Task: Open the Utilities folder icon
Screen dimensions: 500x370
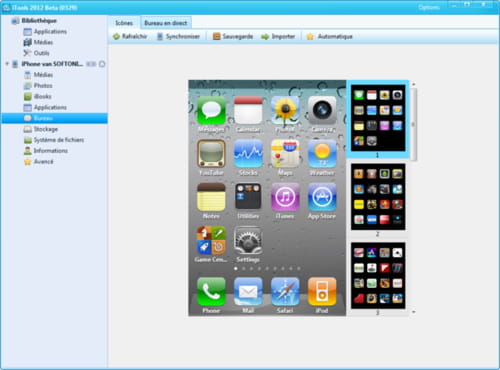Action: (248, 197)
